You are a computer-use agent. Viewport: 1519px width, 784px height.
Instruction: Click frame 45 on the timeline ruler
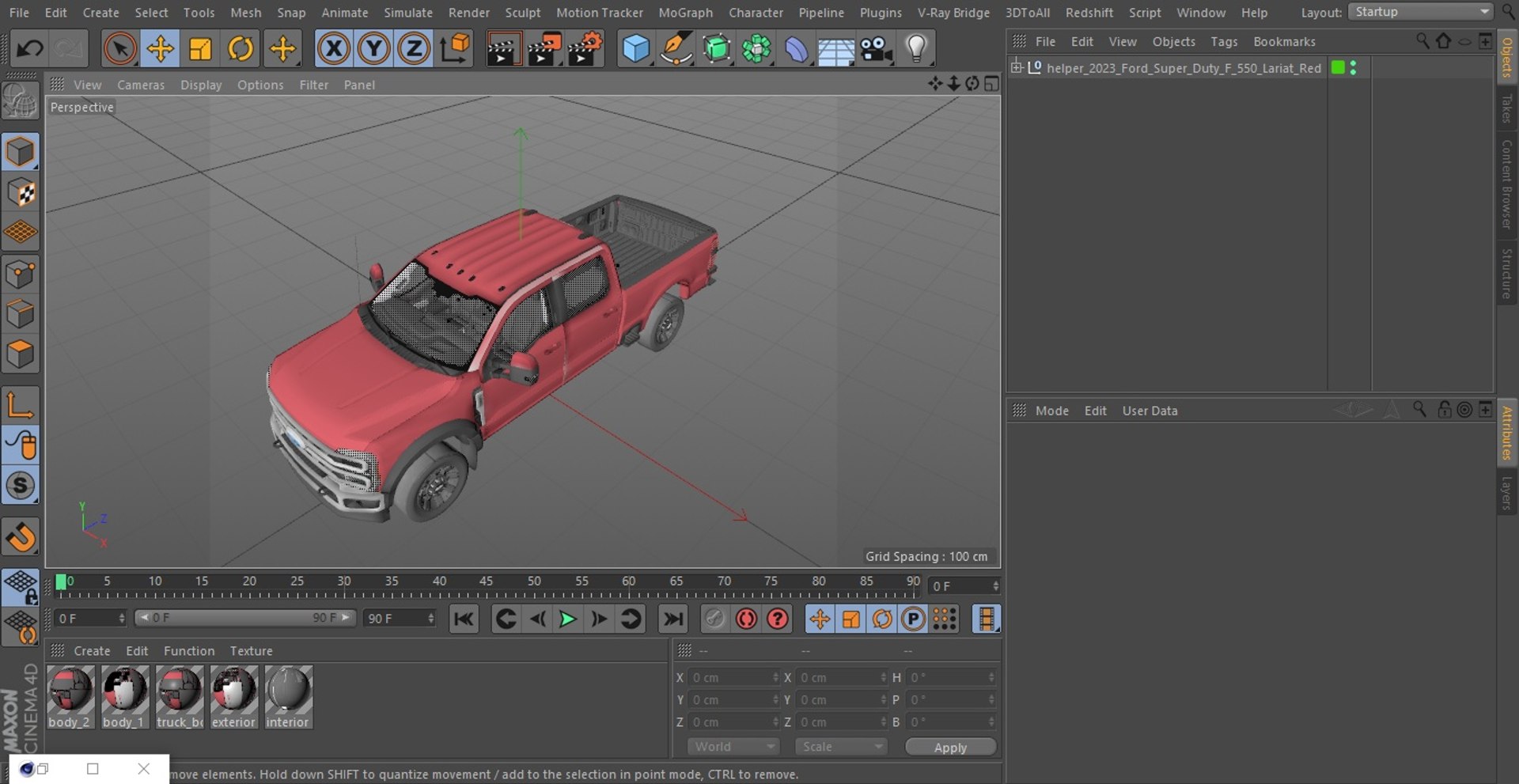pyautogui.click(x=486, y=581)
